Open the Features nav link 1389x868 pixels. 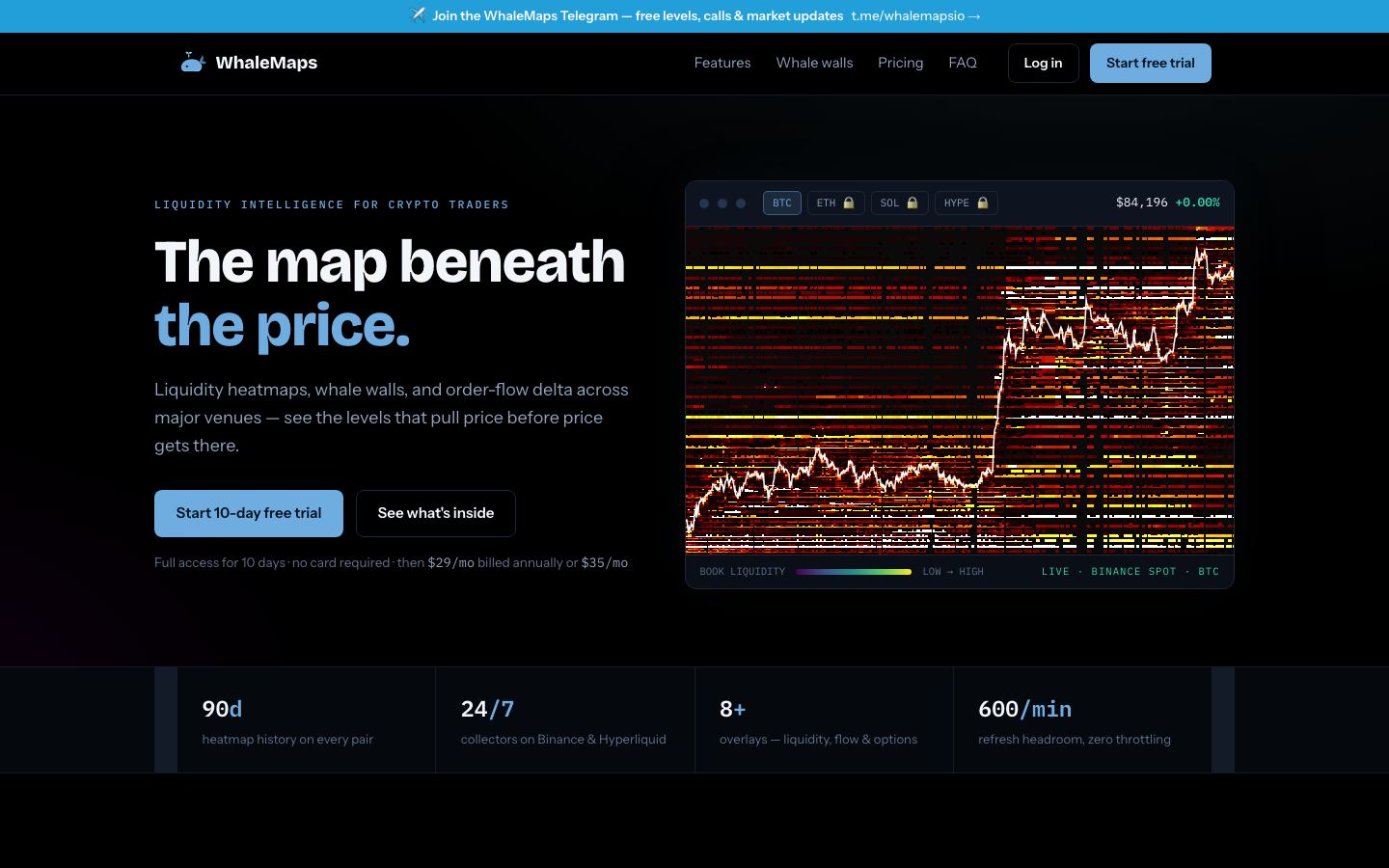pos(722,63)
